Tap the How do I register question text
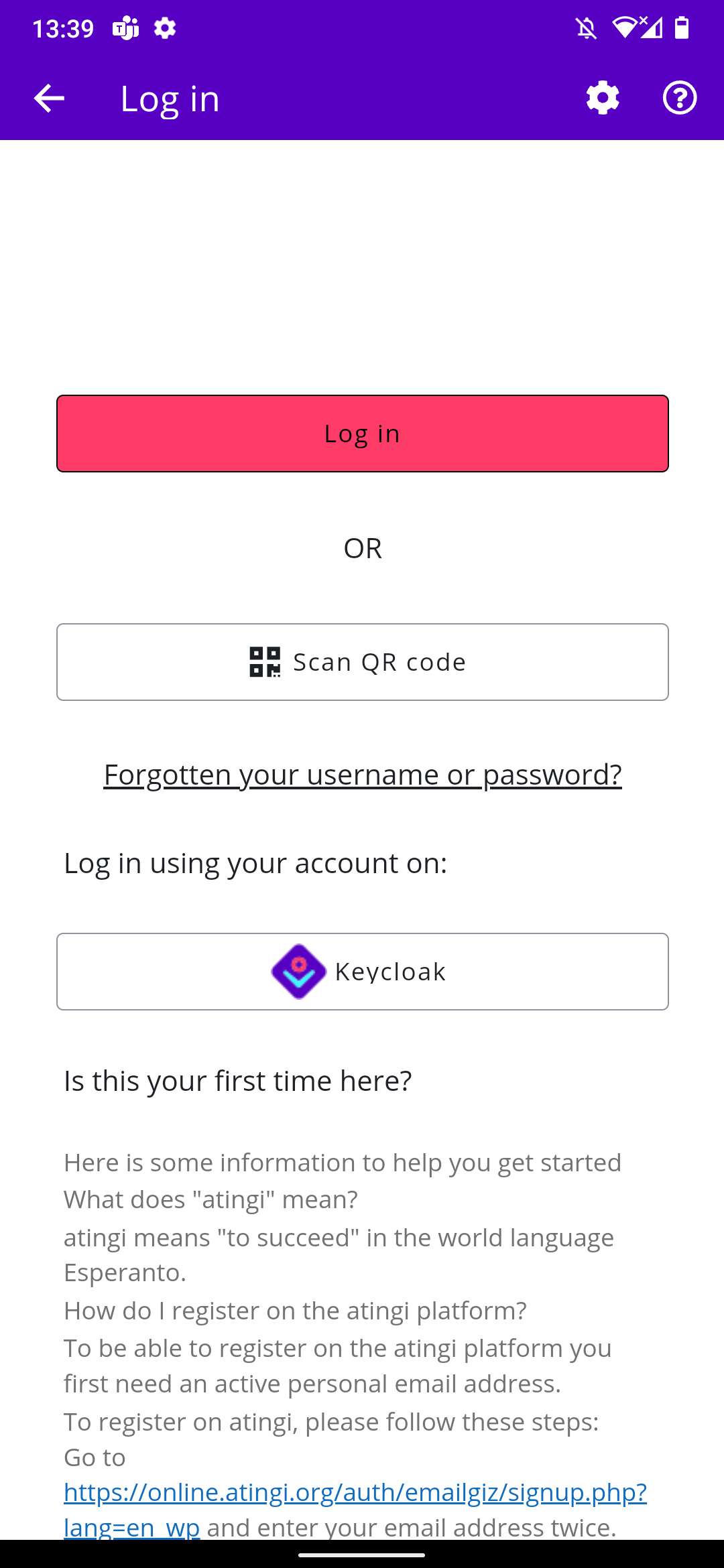 [295, 1310]
